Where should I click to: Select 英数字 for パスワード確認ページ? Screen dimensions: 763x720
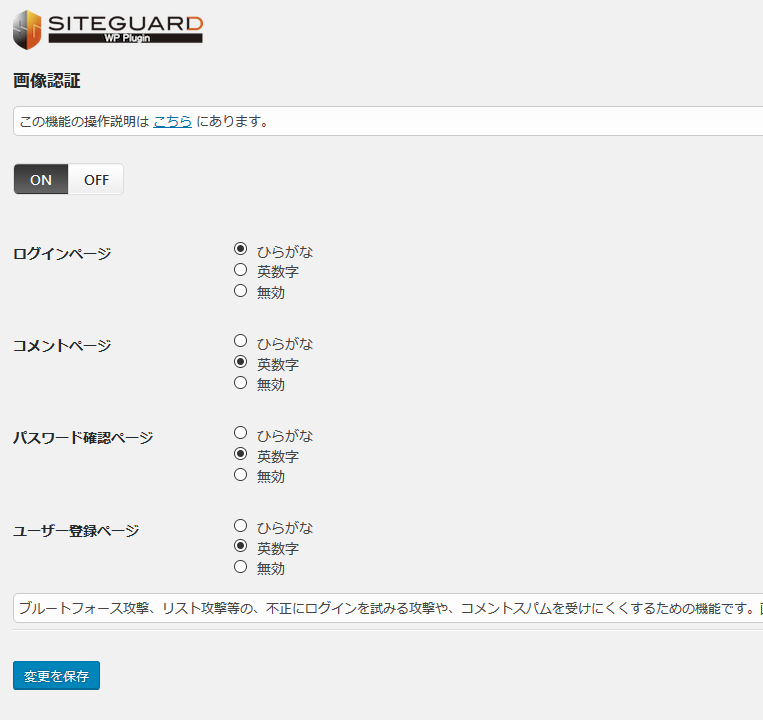tap(240, 454)
